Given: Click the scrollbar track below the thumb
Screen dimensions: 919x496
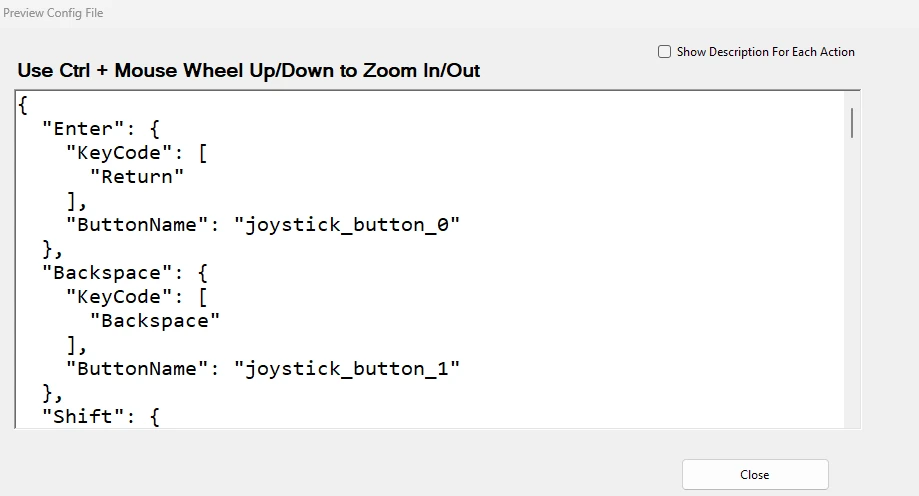Looking at the screenshot, I should [852, 281].
